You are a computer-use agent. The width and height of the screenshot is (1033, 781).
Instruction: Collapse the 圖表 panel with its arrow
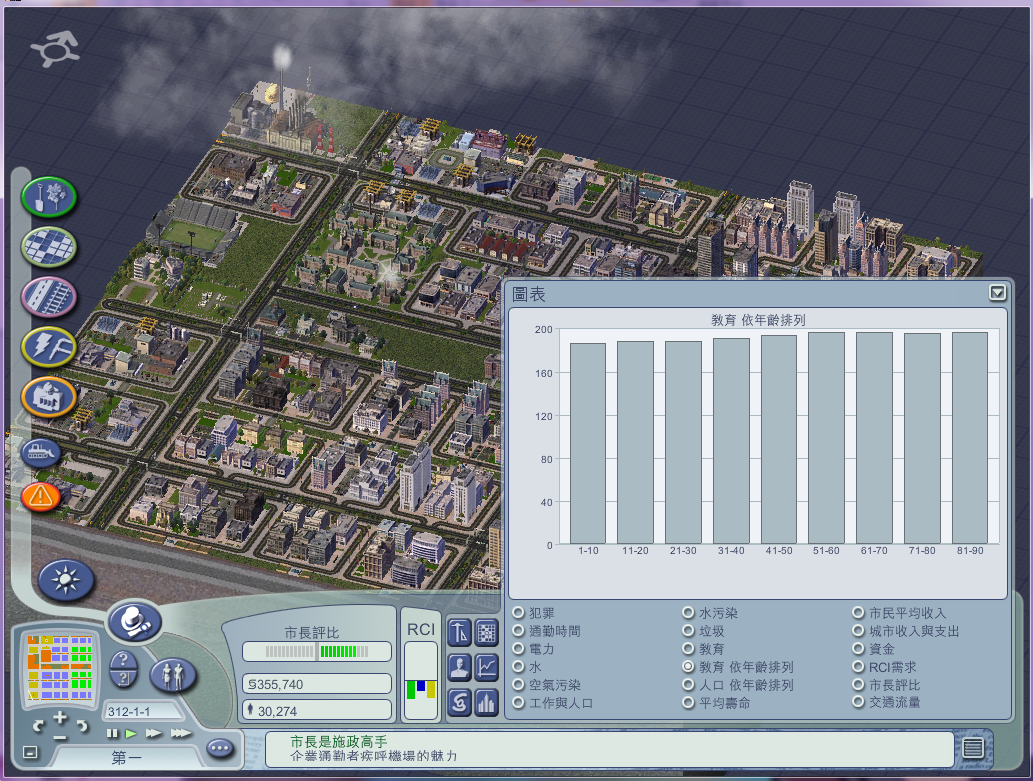pos(997,293)
